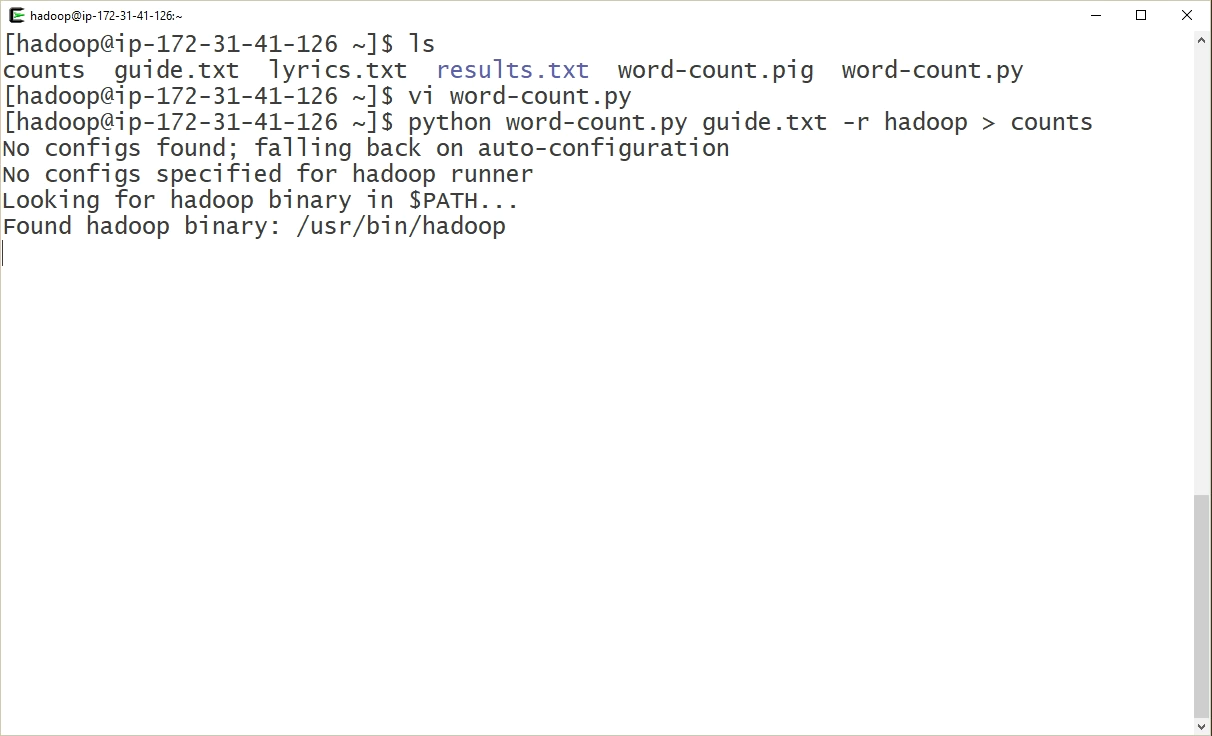Click the 'vi word-count.py' command text
Image resolution: width=1212 pixels, height=736 pixels.
pyautogui.click(x=519, y=96)
